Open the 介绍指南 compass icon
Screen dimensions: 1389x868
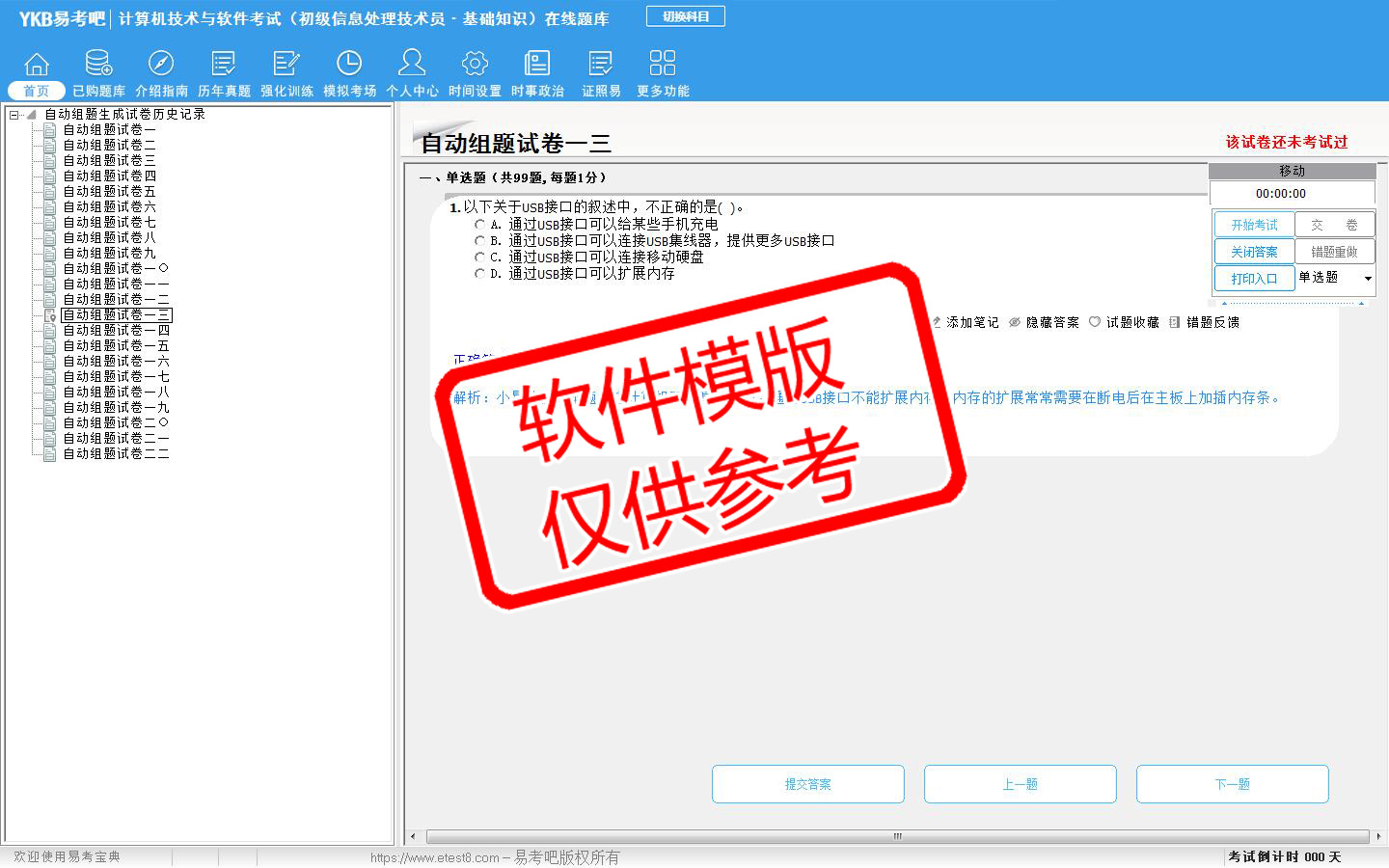click(x=161, y=64)
